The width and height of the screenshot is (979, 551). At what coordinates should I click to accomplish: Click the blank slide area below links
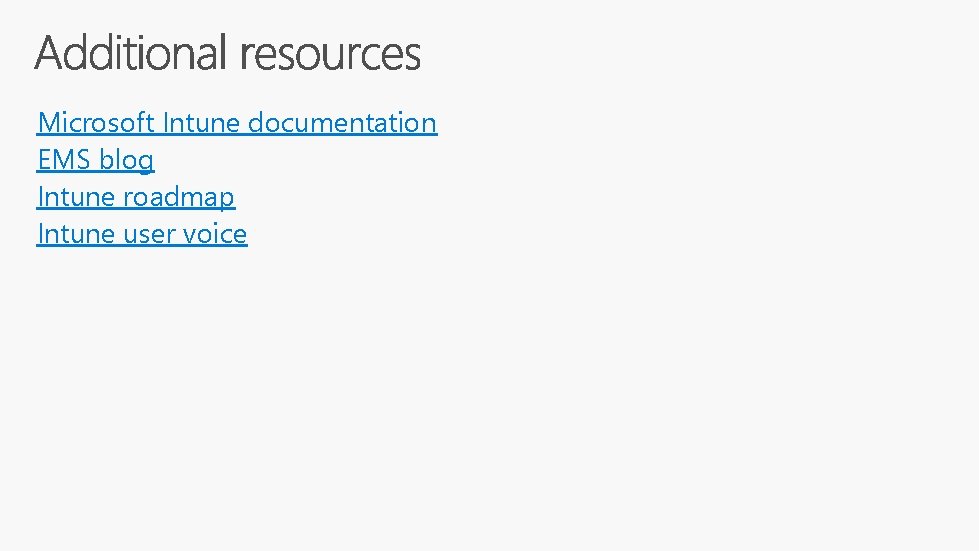click(490, 399)
